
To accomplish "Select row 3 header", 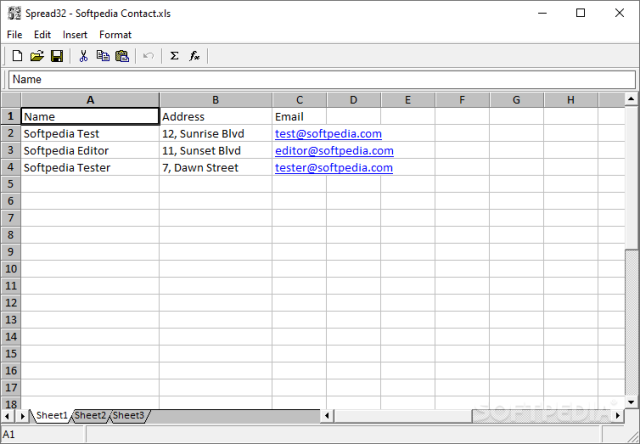I will (x=11, y=150).
